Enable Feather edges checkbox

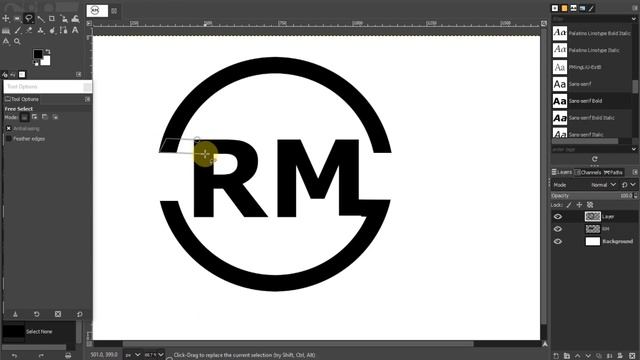pos(9,139)
